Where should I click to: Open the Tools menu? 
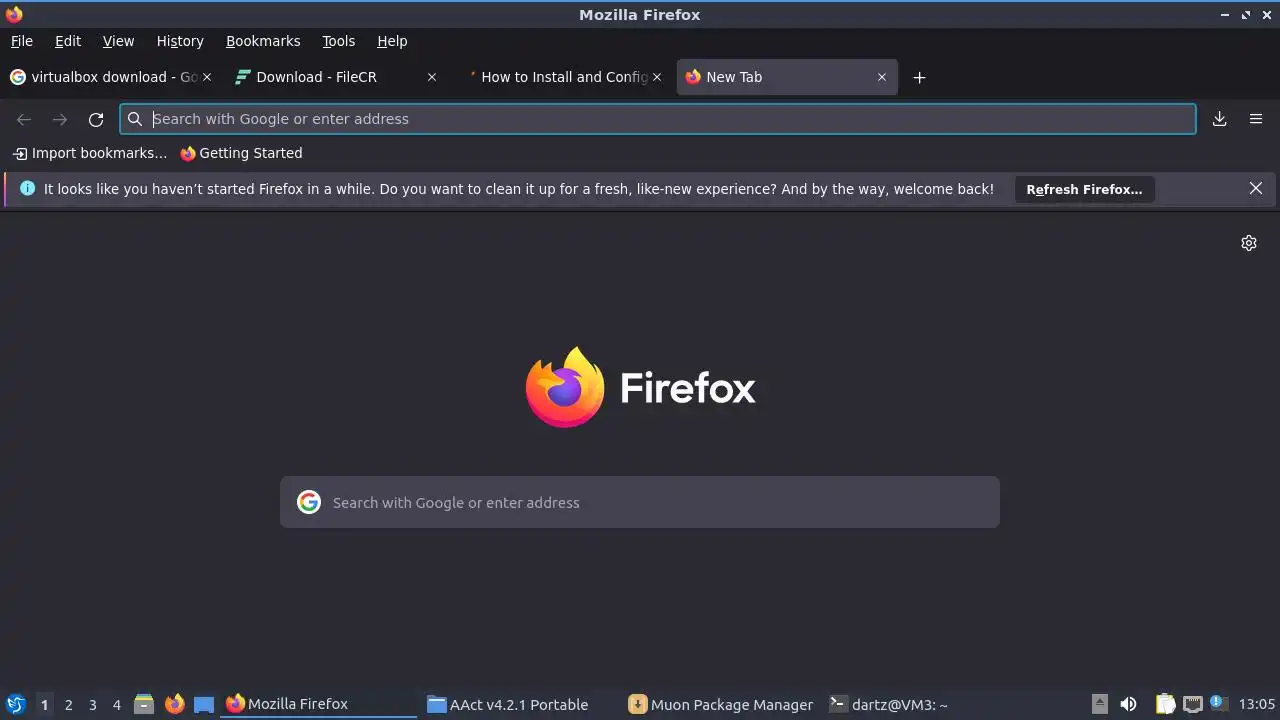coord(338,41)
